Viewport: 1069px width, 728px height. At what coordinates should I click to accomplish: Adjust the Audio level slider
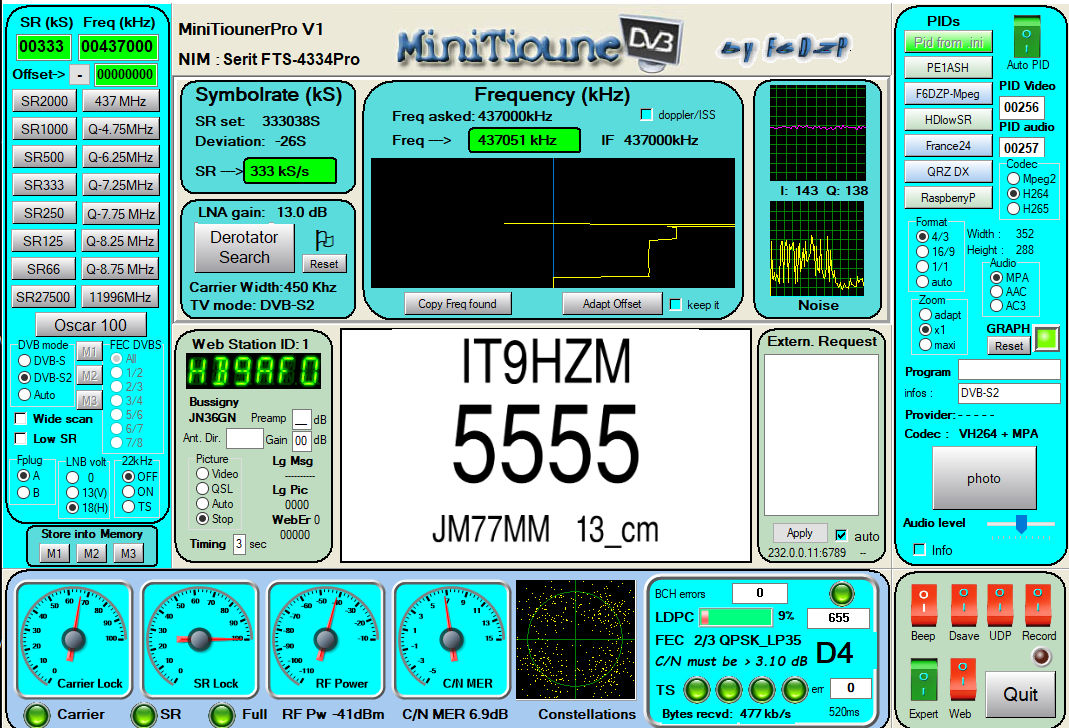coord(1021,524)
